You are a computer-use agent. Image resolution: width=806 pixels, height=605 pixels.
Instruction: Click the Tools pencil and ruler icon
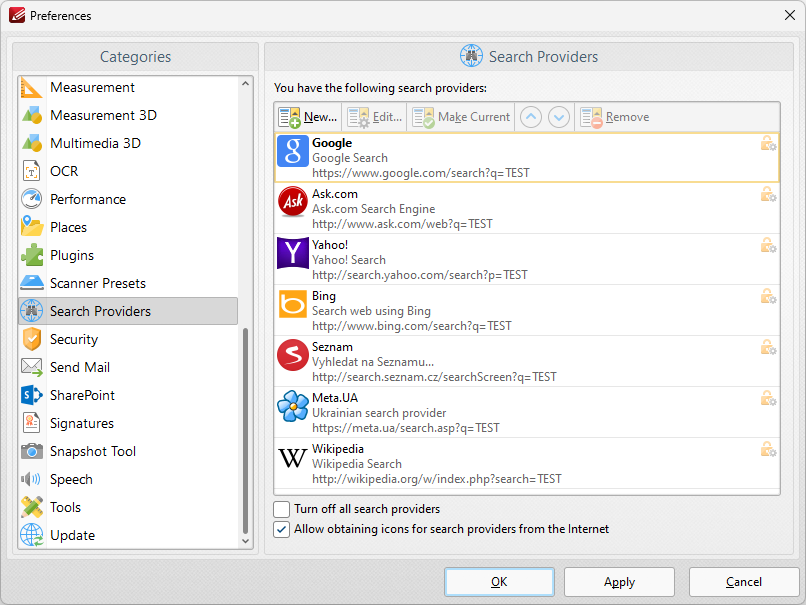tap(31, 507)
